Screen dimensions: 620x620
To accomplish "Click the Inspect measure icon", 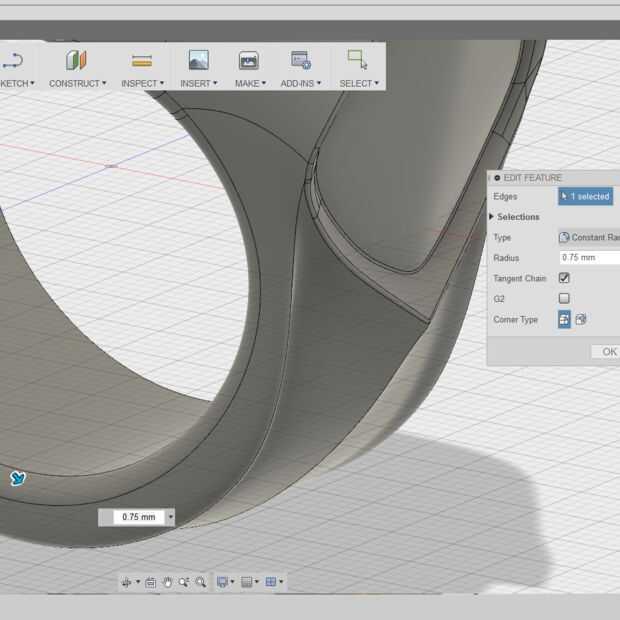I will tap(142, 60).
